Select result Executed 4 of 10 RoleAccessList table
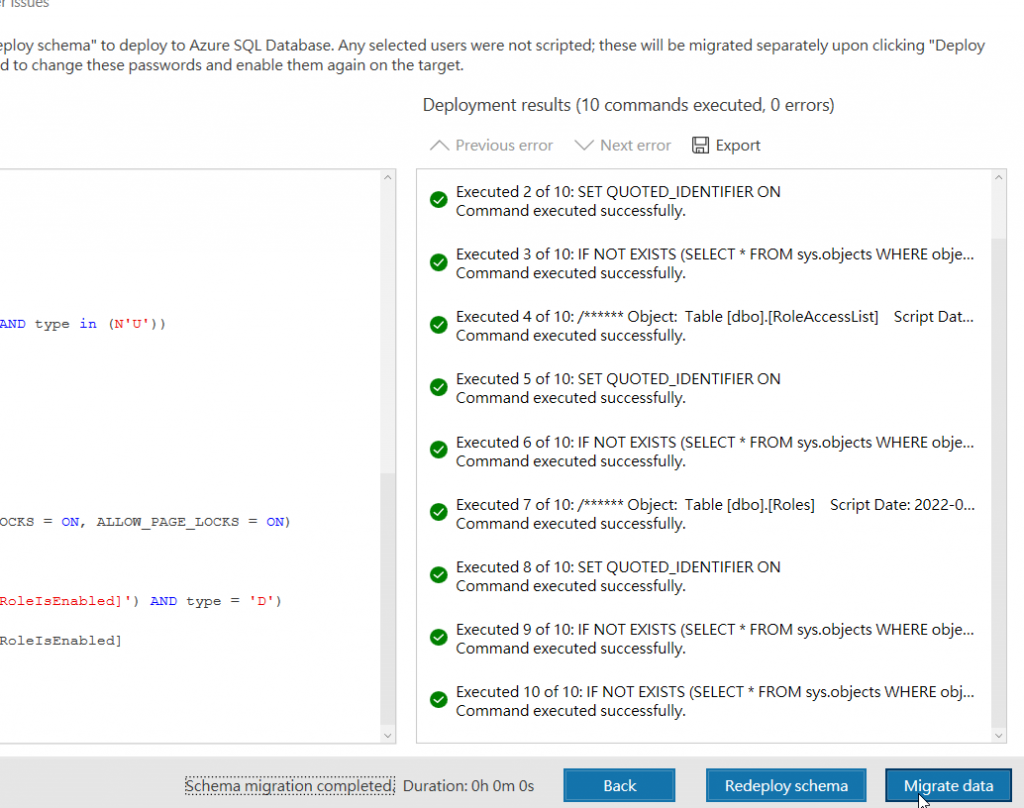 704,325
